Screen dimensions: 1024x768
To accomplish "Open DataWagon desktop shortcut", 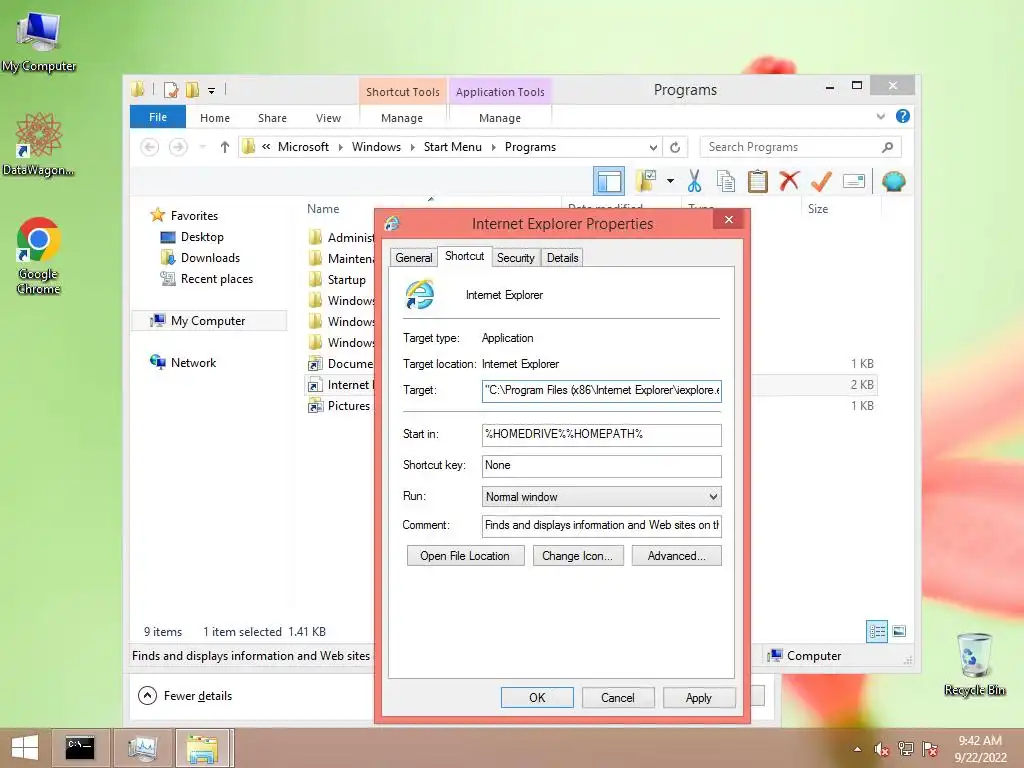I will click(38, 144).
